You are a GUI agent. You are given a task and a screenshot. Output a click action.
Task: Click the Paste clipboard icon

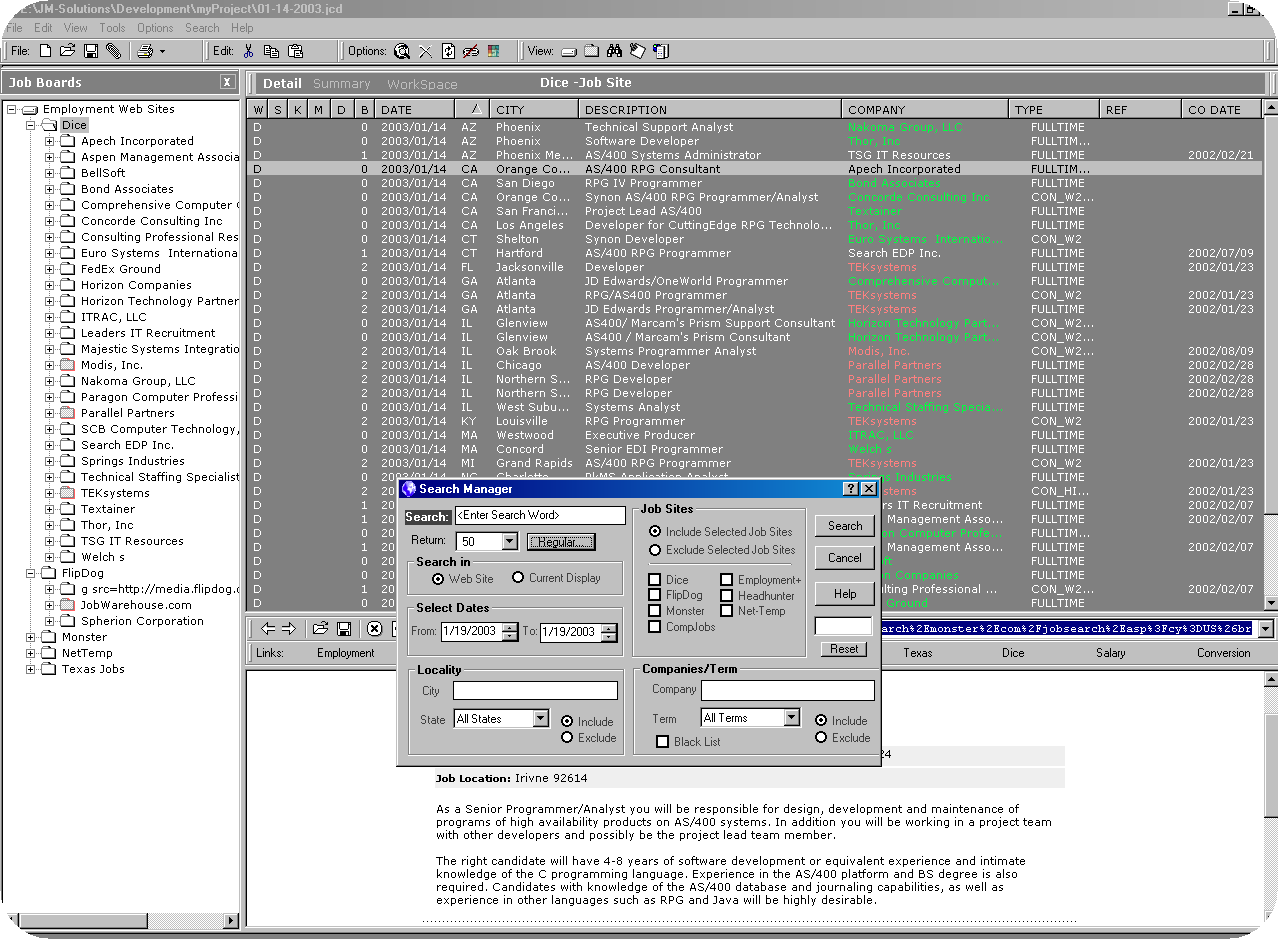coord(296,51)
